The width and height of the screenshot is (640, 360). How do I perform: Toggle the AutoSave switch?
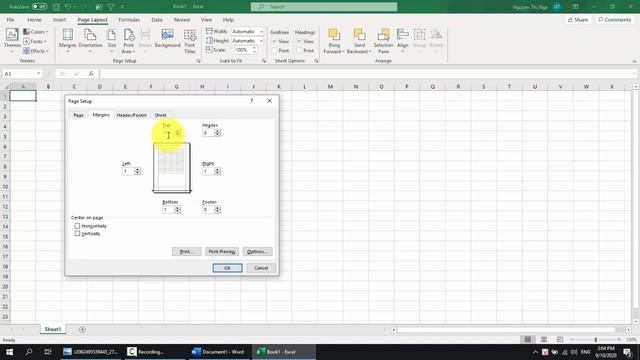(39, 7)
